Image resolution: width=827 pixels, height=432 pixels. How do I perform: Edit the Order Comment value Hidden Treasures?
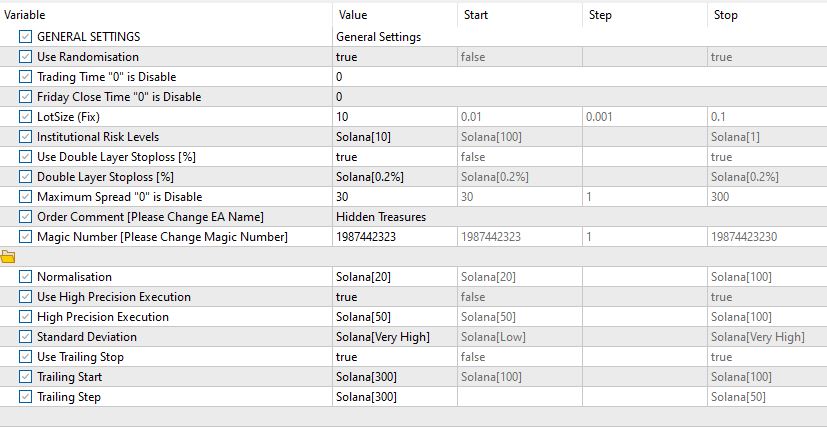click(393, 217)
